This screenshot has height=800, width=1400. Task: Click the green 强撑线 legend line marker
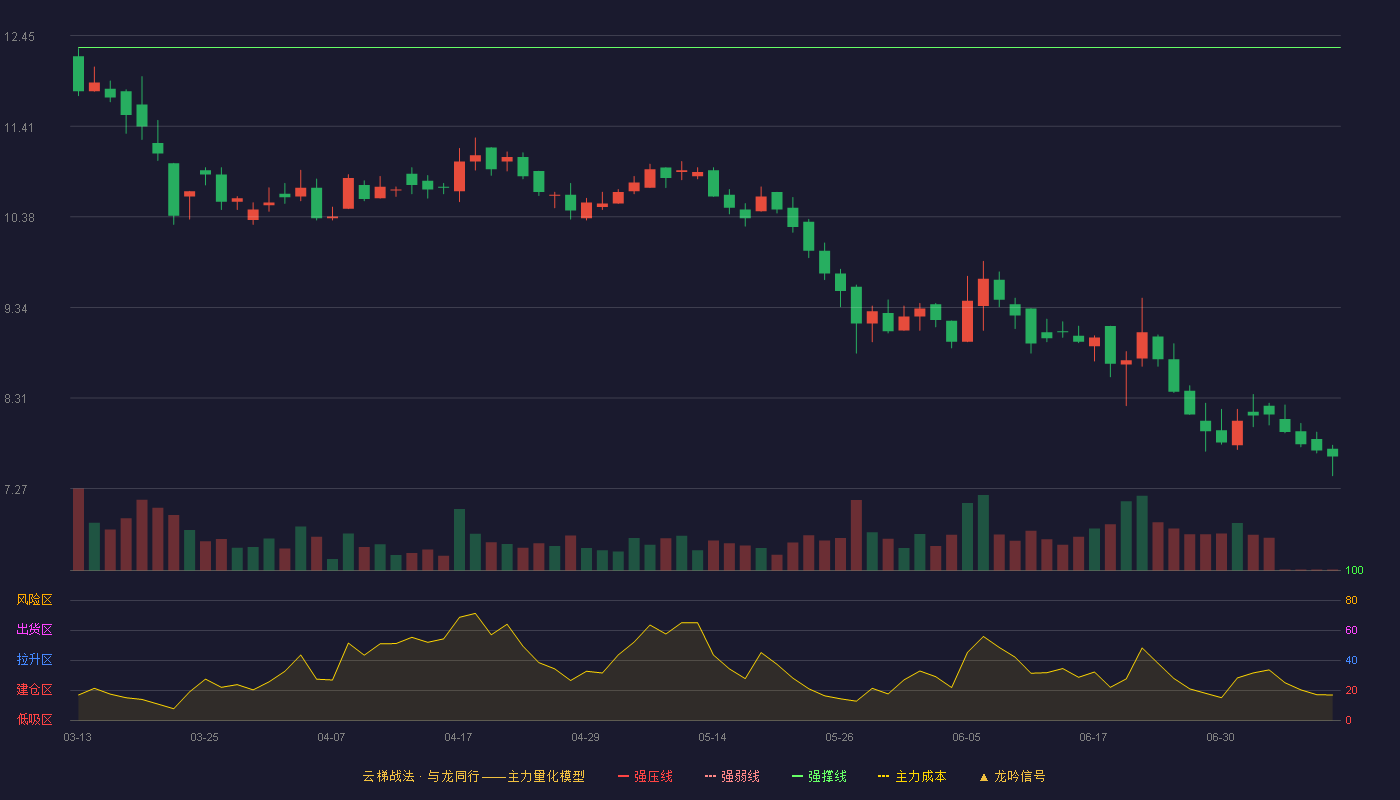797,776
